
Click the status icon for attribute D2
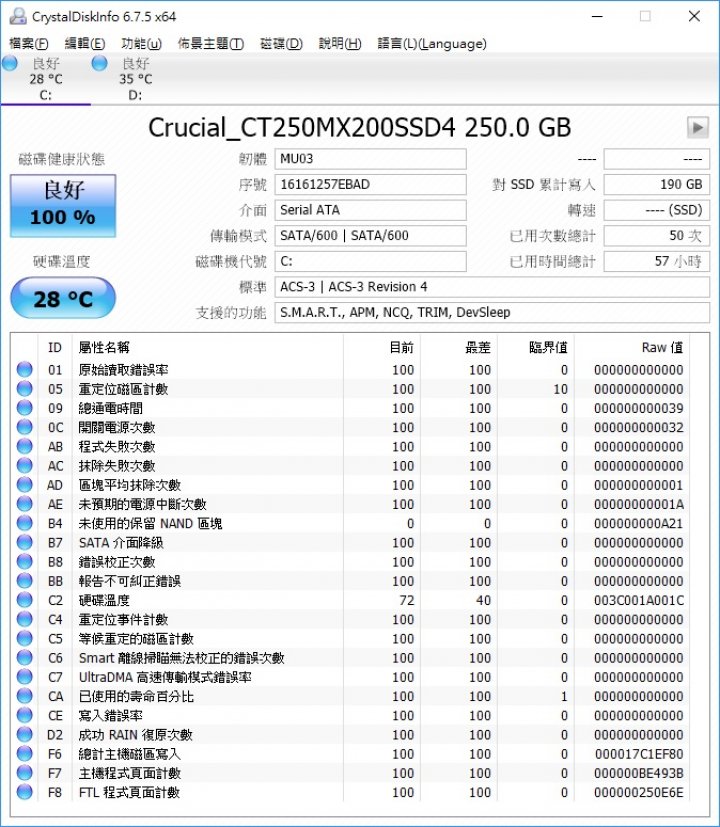25,734
